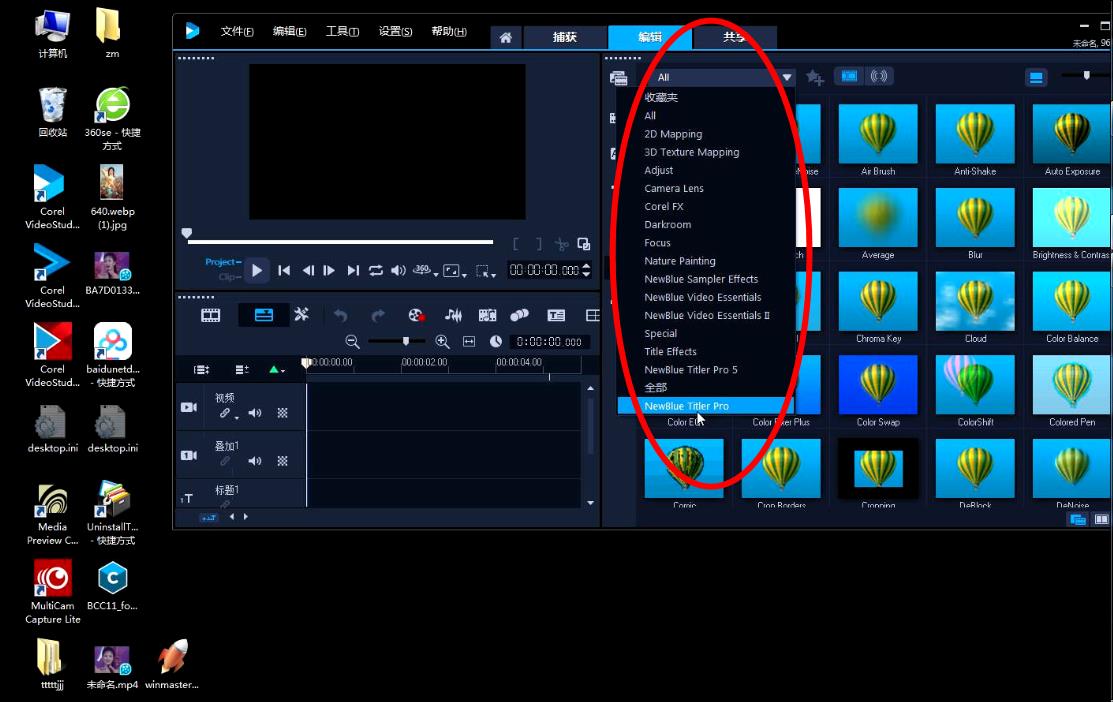Open the Subtitle Editor
1113x702 pixels.
click(556, 315)
